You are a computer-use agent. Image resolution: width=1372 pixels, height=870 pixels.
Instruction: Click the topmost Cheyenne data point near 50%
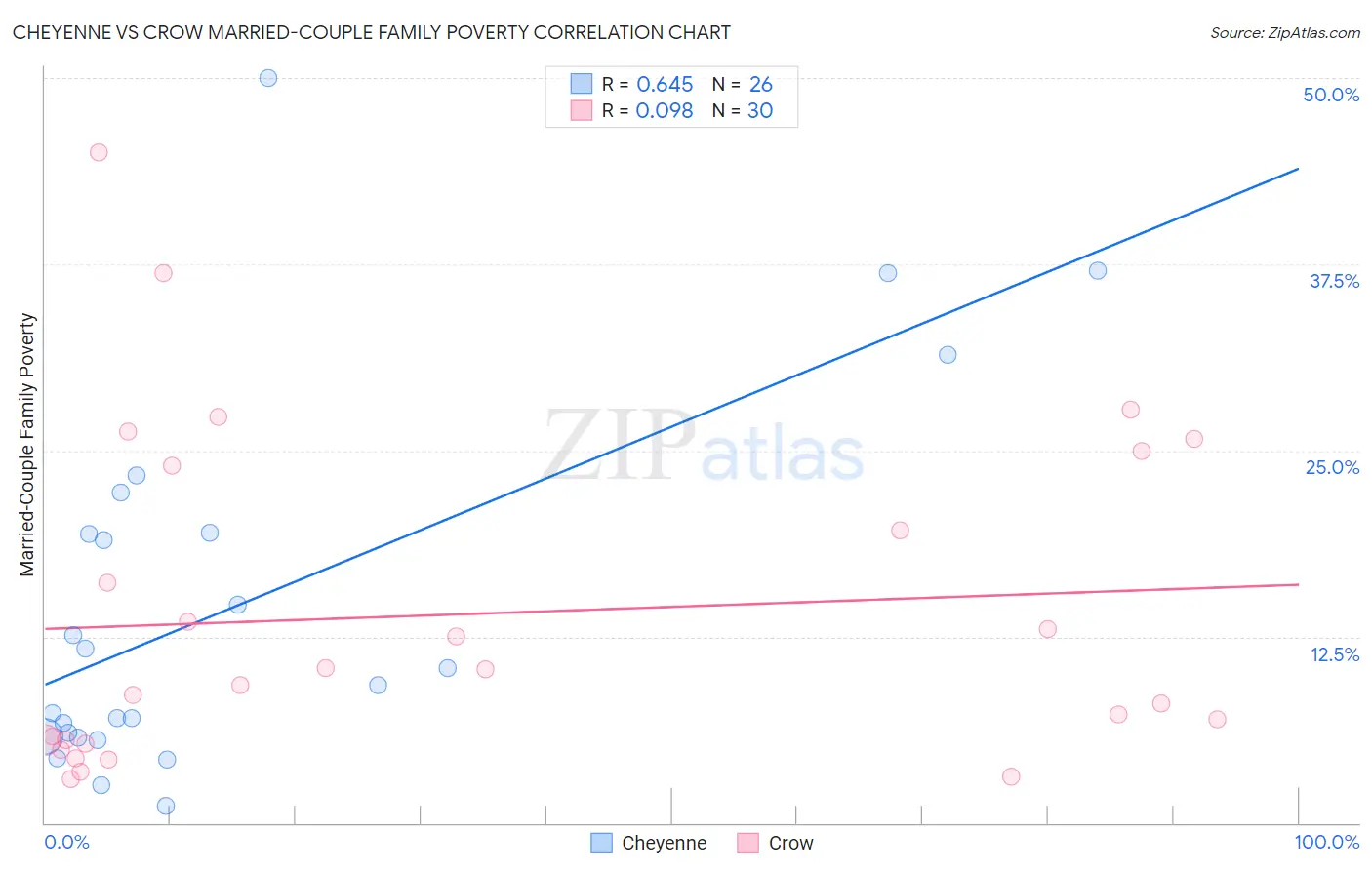pos(268,78)
